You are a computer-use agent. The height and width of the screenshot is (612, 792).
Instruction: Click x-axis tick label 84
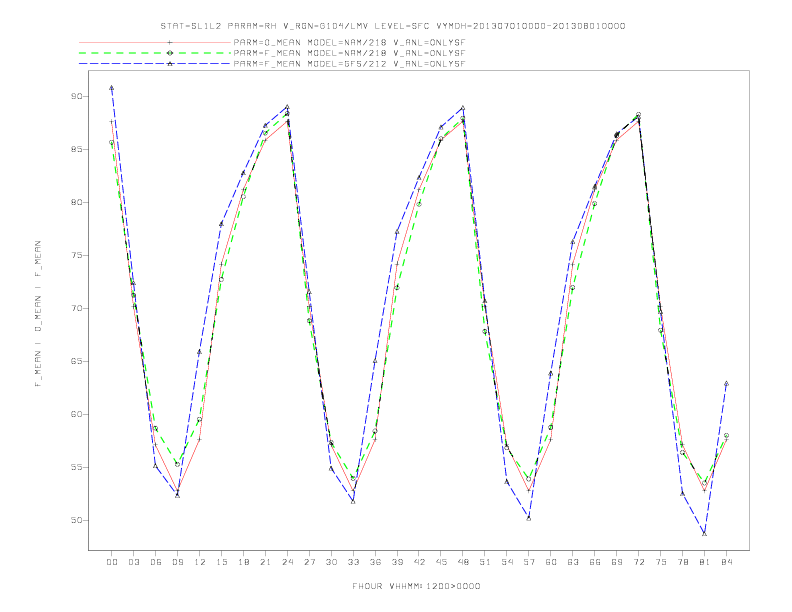point(726,562)
